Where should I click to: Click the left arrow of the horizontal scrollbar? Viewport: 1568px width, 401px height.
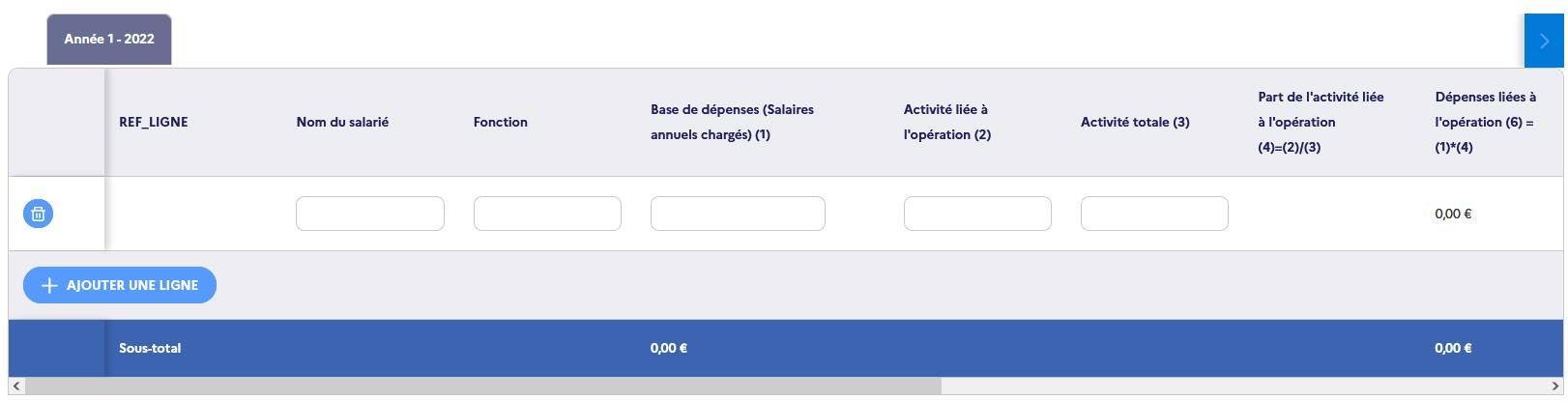[x=16, y=387]
